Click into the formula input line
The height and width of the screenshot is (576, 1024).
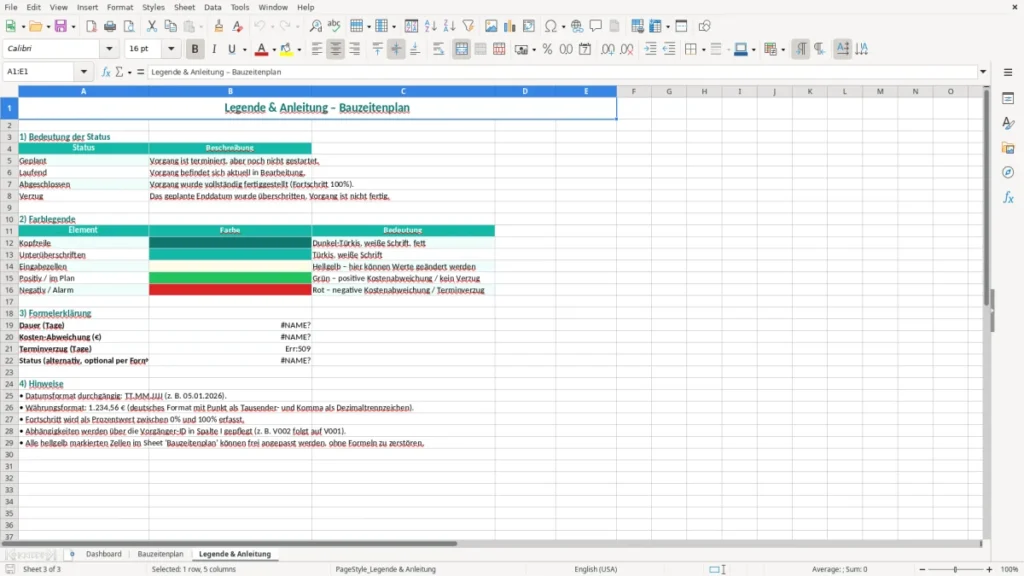point(562,72)
